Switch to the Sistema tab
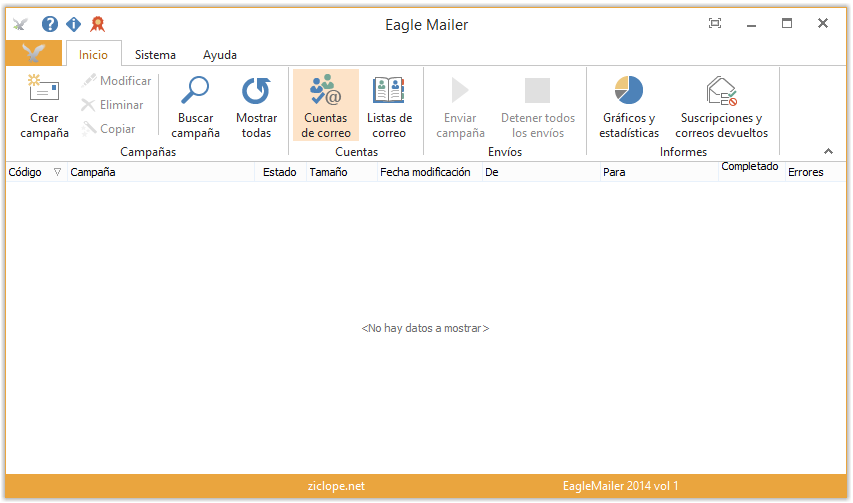Viewport: 853px width, 503px height. click(x=155, y=54)
